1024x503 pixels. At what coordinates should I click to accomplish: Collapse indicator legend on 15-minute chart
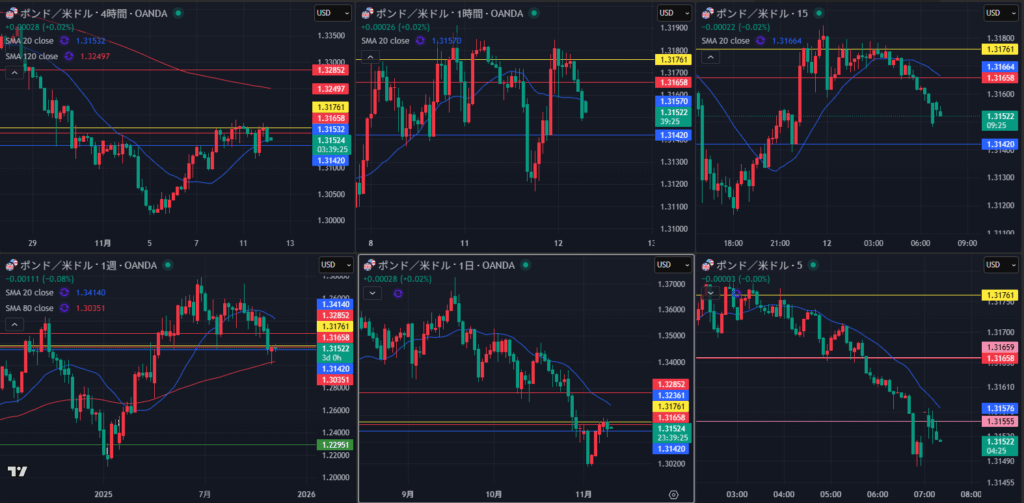point(712,57)
